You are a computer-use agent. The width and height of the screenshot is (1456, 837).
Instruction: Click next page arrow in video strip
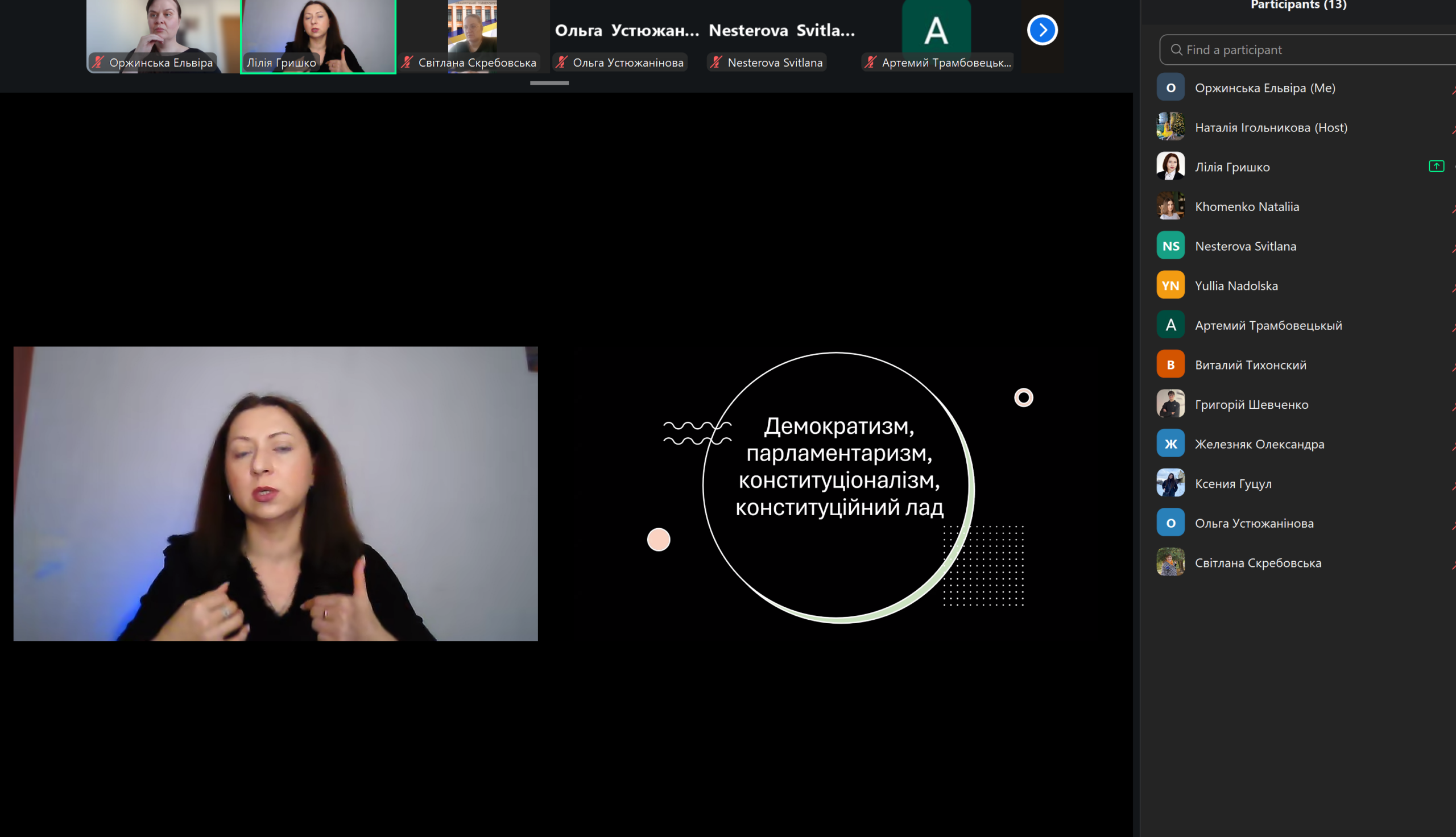coord(1042,30)
